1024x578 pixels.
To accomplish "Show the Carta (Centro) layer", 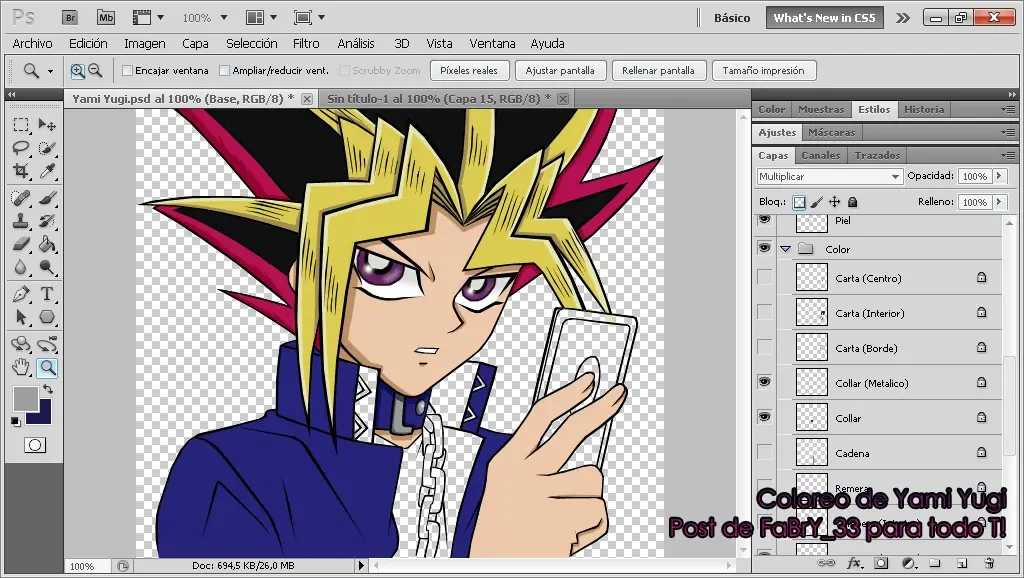I will click(765, 278).
